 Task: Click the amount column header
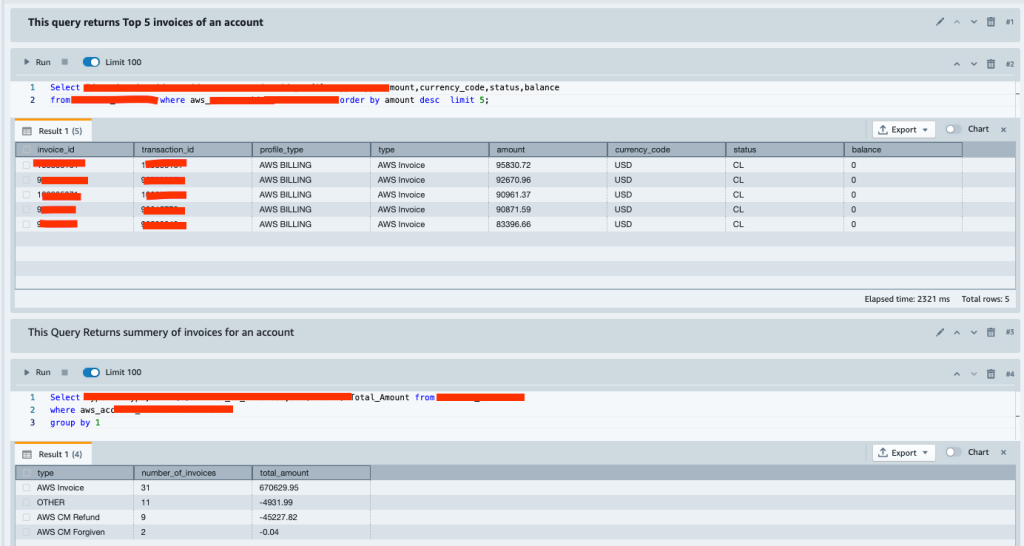pos(548,150)
